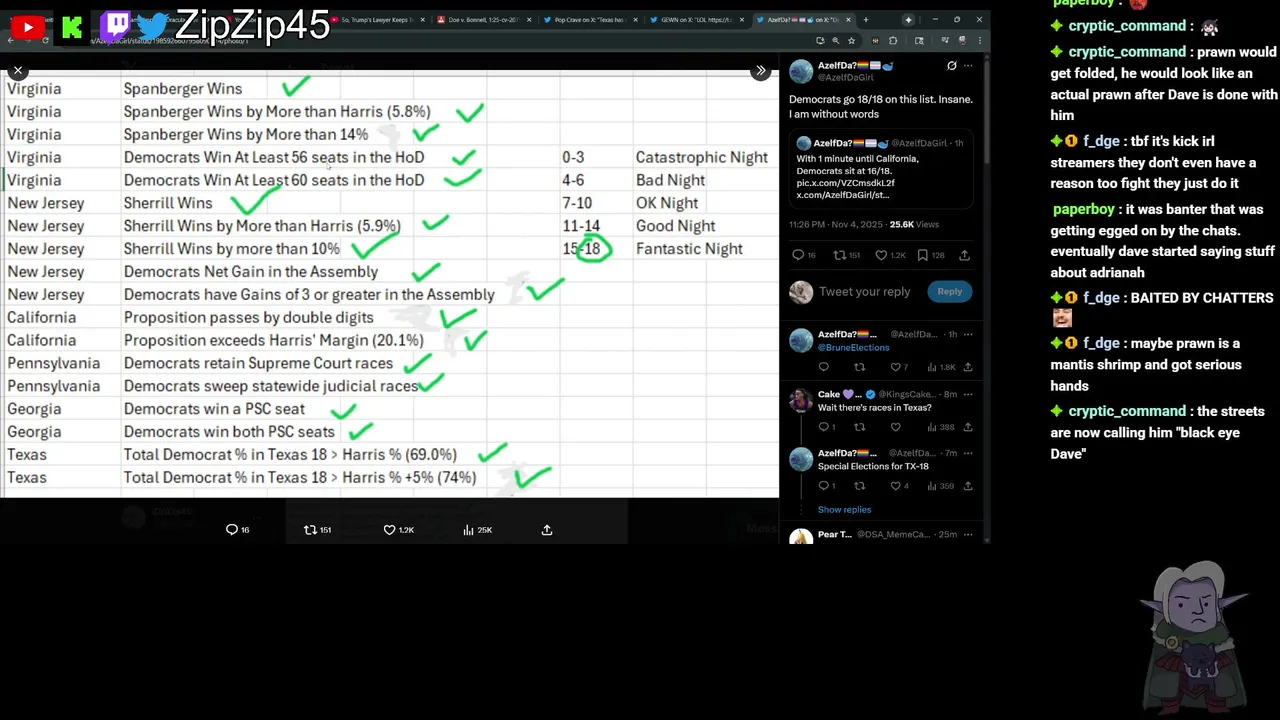View analytics under the photo (25K)
This screenshot has height=720, width=1280.
click(478, 530)
